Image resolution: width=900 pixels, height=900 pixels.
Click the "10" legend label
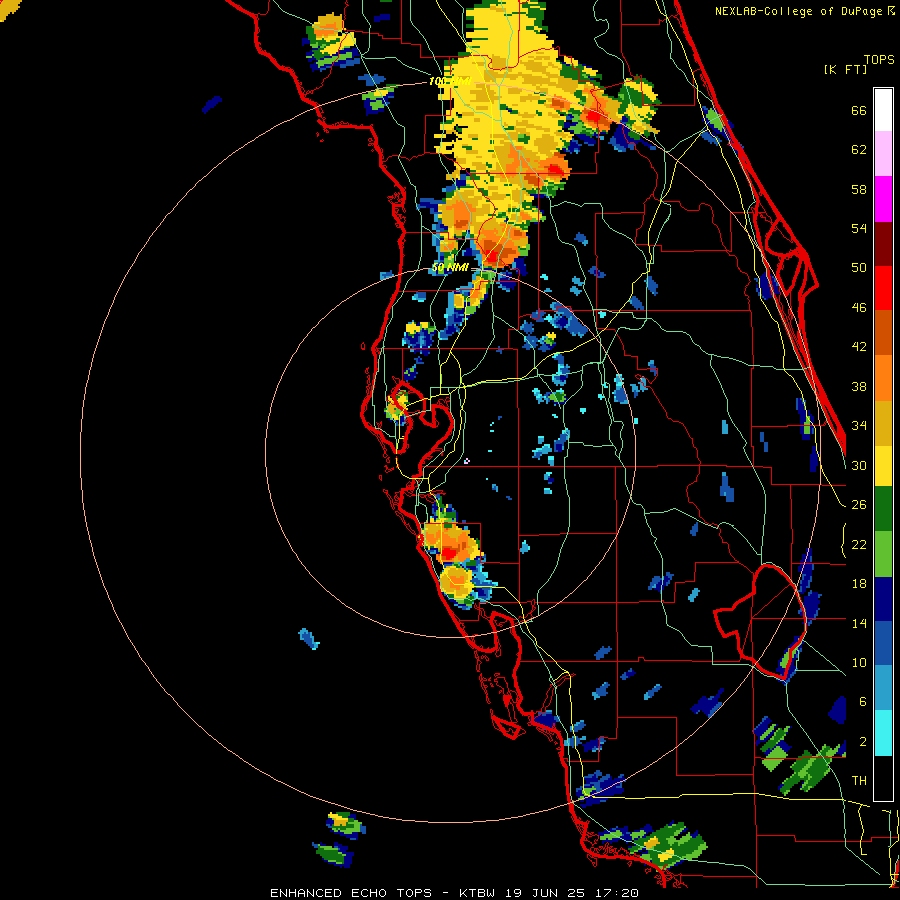pyautogui.click(x=859, y=662)
